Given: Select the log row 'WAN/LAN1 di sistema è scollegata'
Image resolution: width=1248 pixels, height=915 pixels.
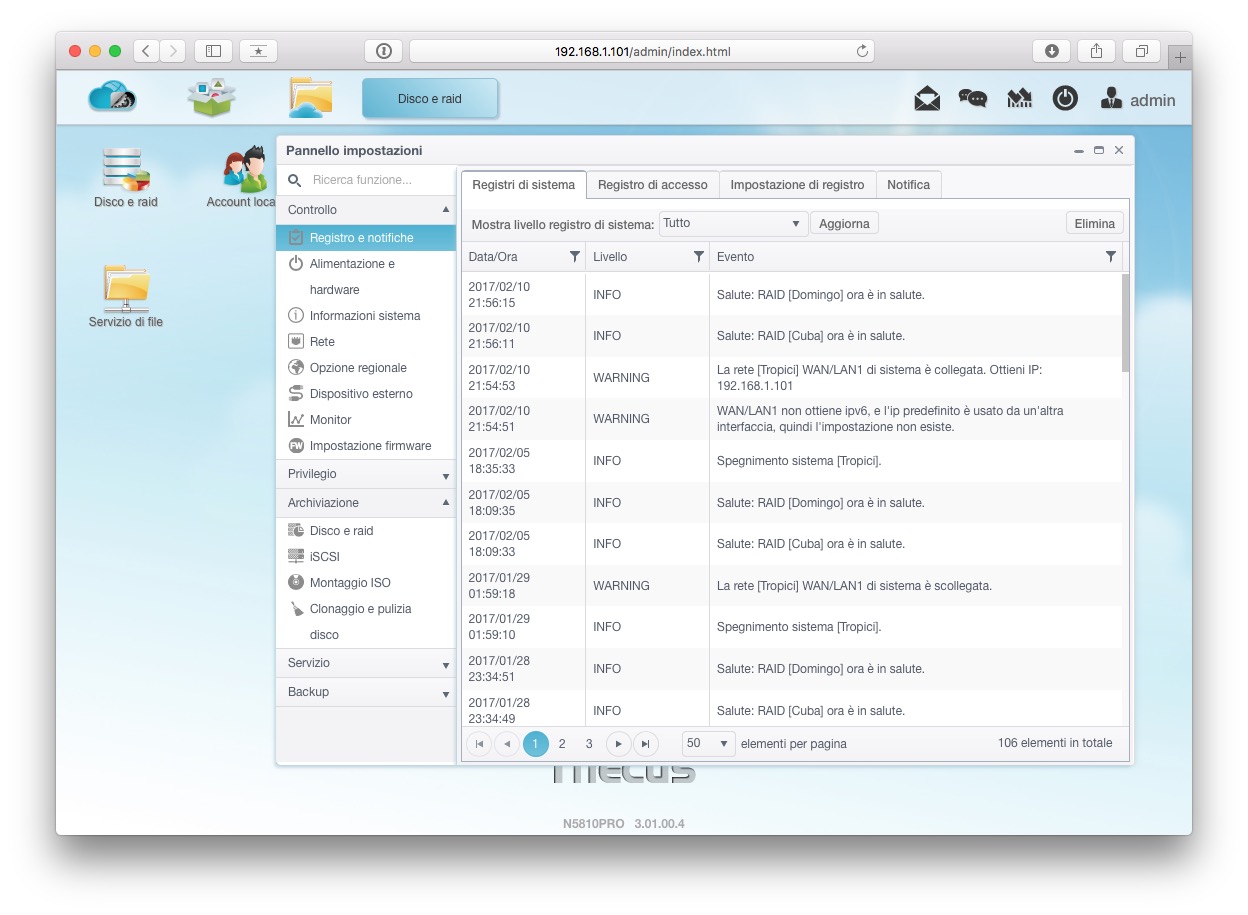Looking at the screenshot, I should (x=791, y=586).
